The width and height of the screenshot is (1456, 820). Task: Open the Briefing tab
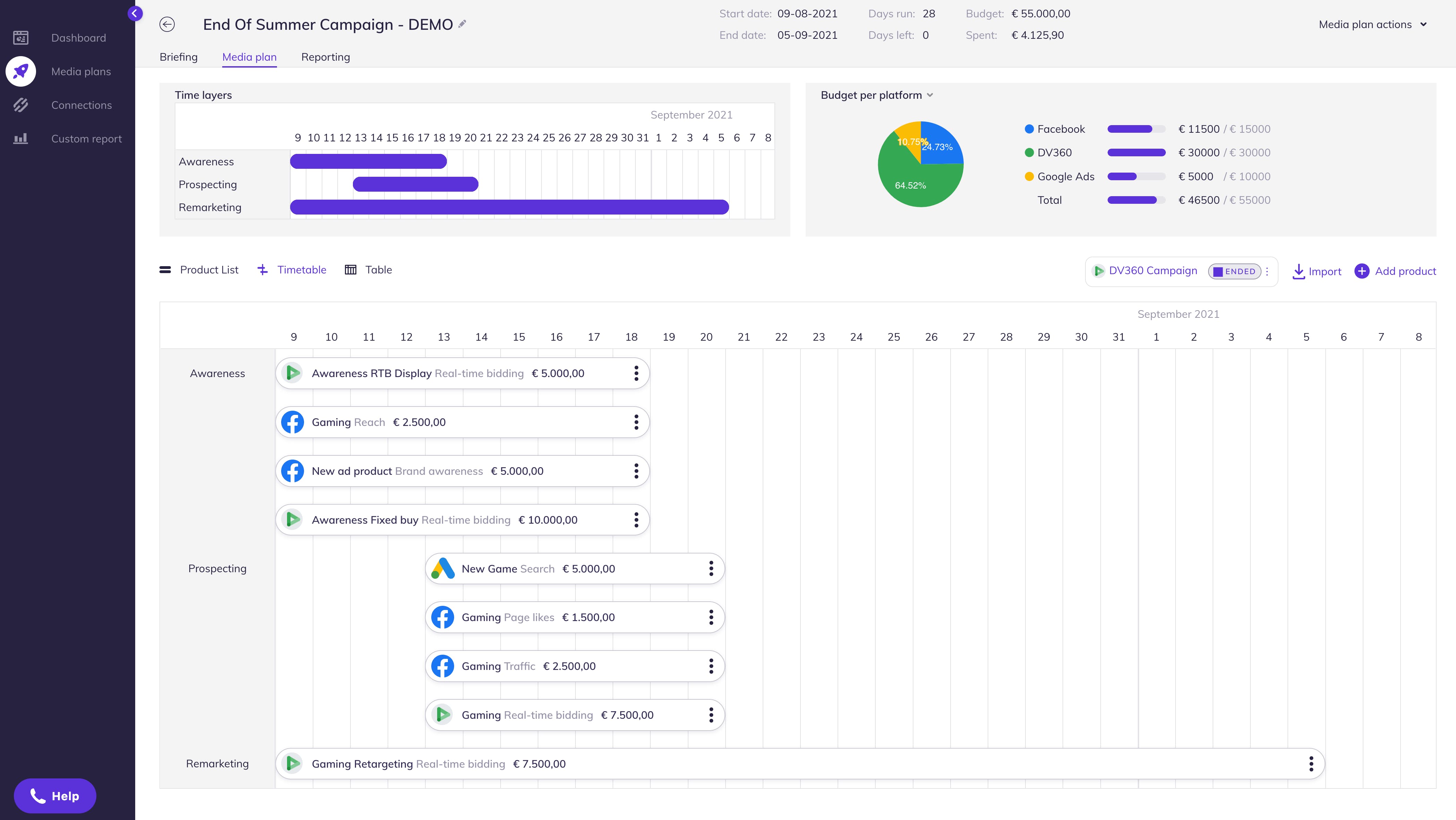[x=179, y=57]
